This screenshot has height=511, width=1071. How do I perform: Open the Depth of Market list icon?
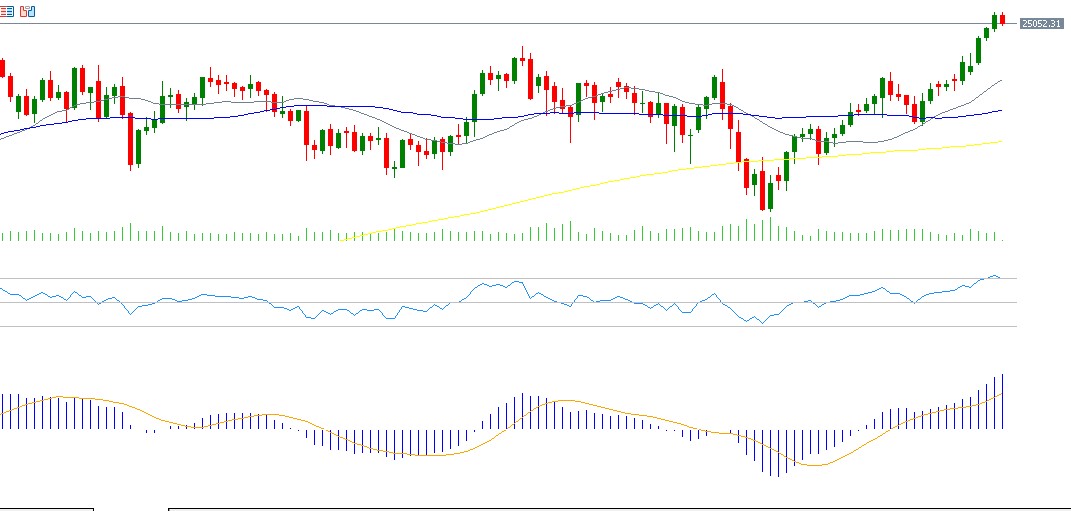pyautogui.click(x=9, y=11)
